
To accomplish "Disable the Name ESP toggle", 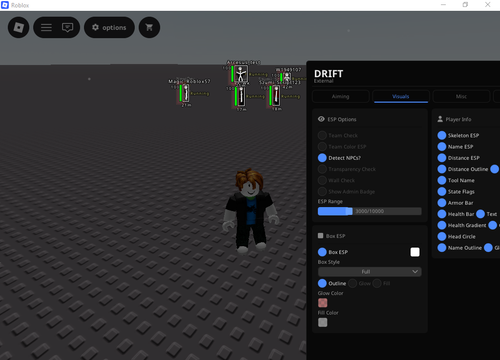I will 442,147.
